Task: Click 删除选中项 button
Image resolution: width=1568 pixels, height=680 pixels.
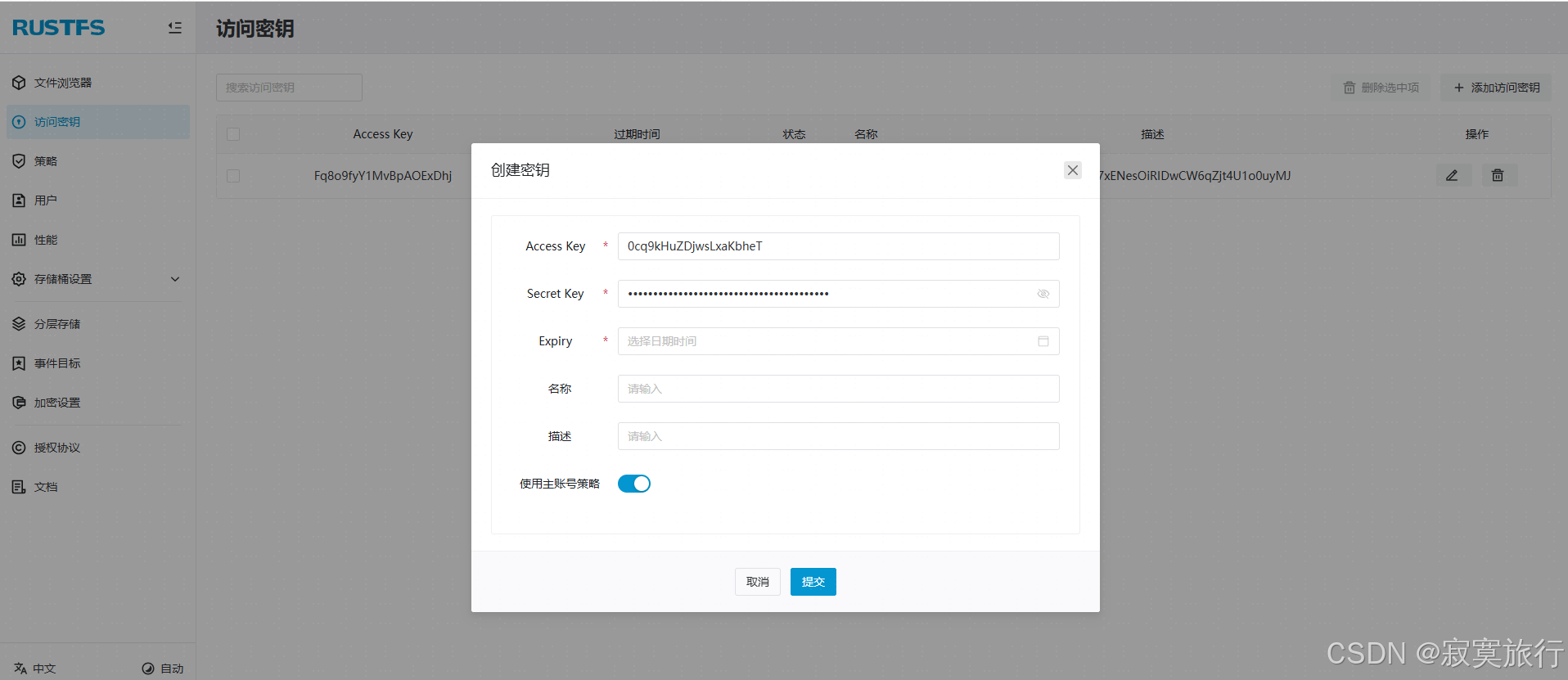Action: click(x=1381, y=88)
